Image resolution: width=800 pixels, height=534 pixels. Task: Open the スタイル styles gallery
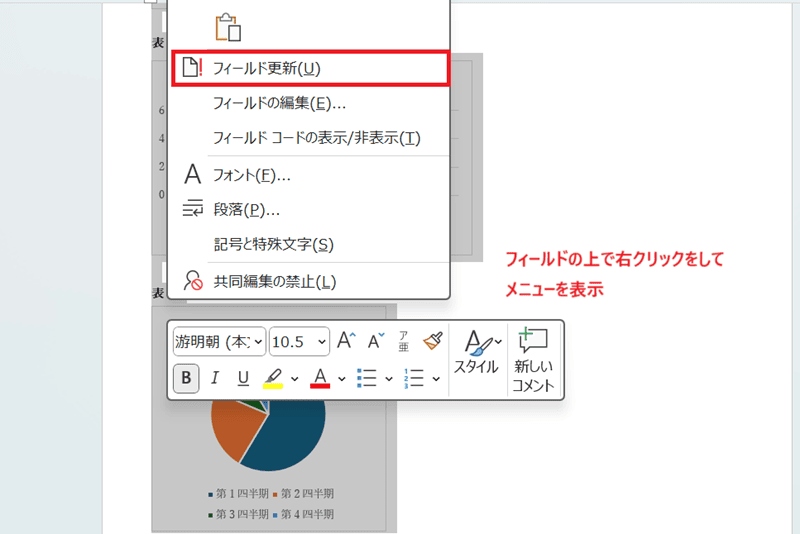pyautogui.click(x=477, y=352)
